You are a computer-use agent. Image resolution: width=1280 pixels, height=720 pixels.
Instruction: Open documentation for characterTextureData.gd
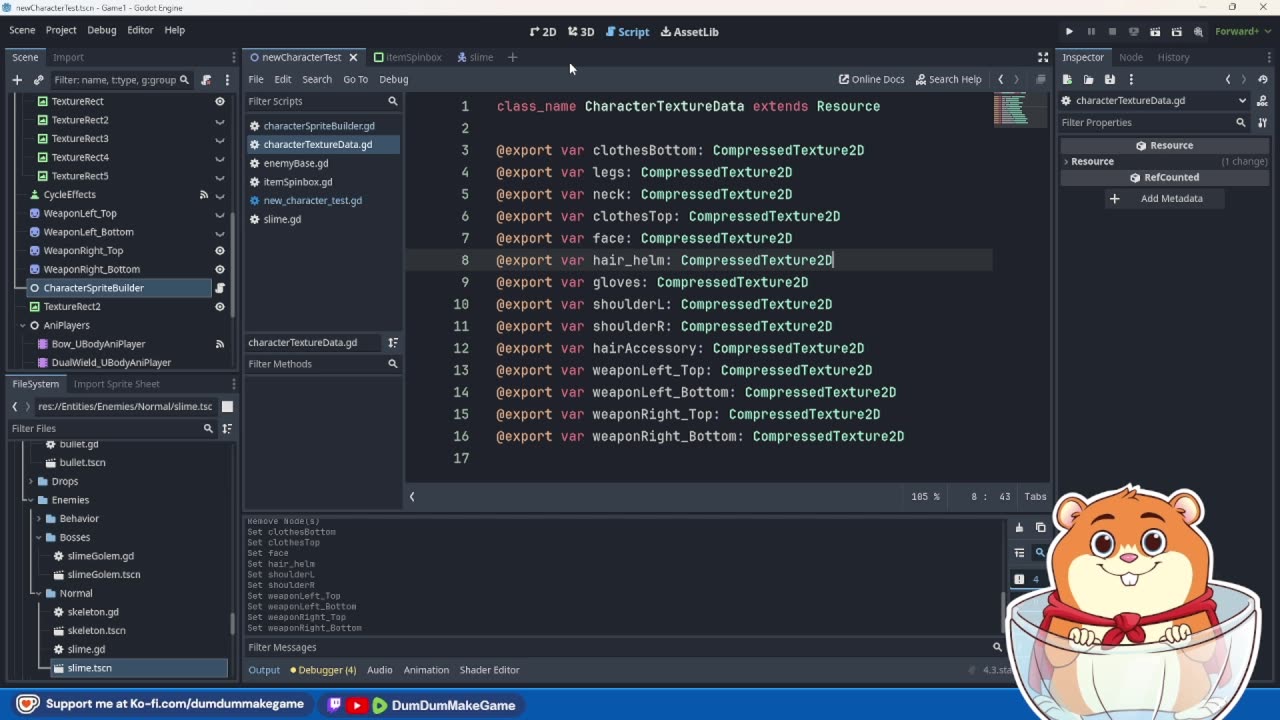pos(1262,101)
